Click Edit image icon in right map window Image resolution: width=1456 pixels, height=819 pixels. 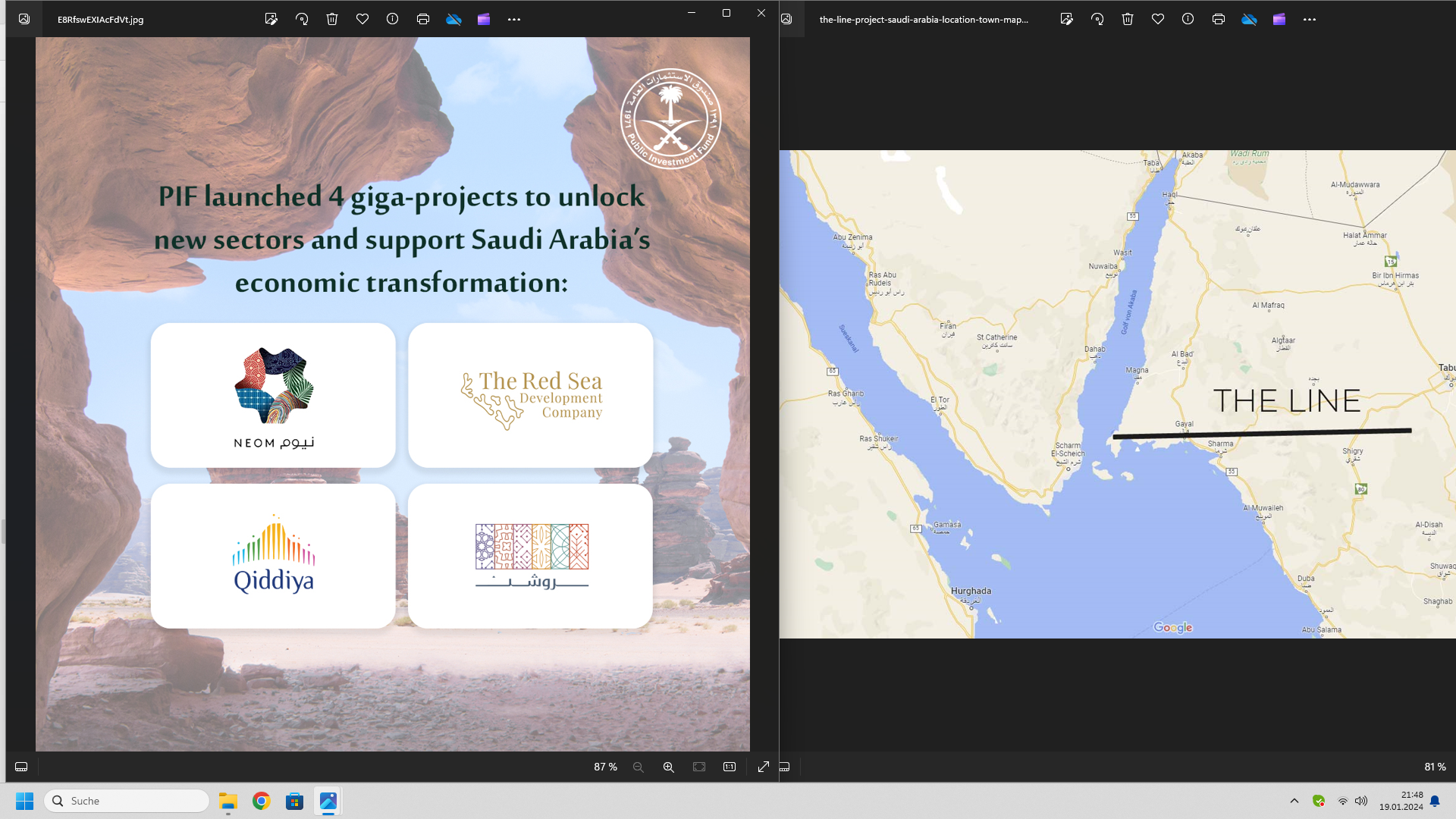click(1067, 19)
